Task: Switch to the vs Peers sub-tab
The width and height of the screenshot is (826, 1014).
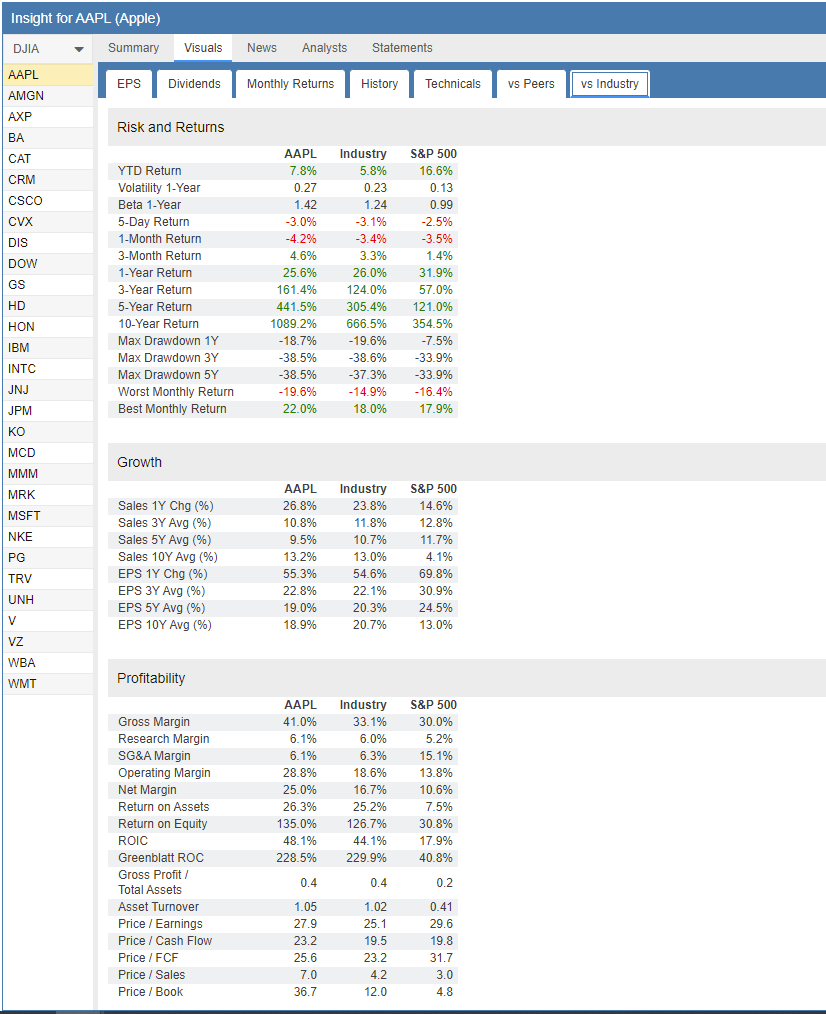Action: pos(531,84)
